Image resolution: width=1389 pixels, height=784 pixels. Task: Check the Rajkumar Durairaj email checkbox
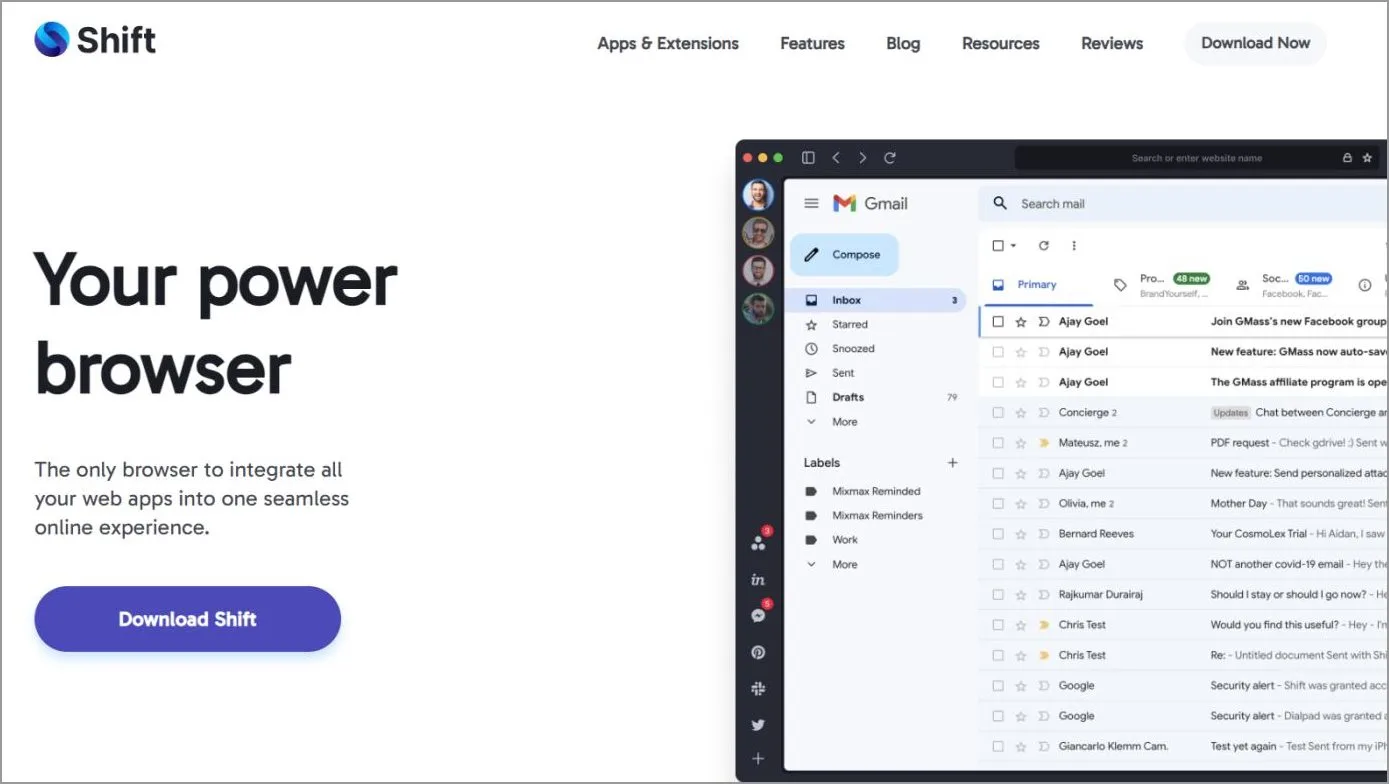point(998,595)
